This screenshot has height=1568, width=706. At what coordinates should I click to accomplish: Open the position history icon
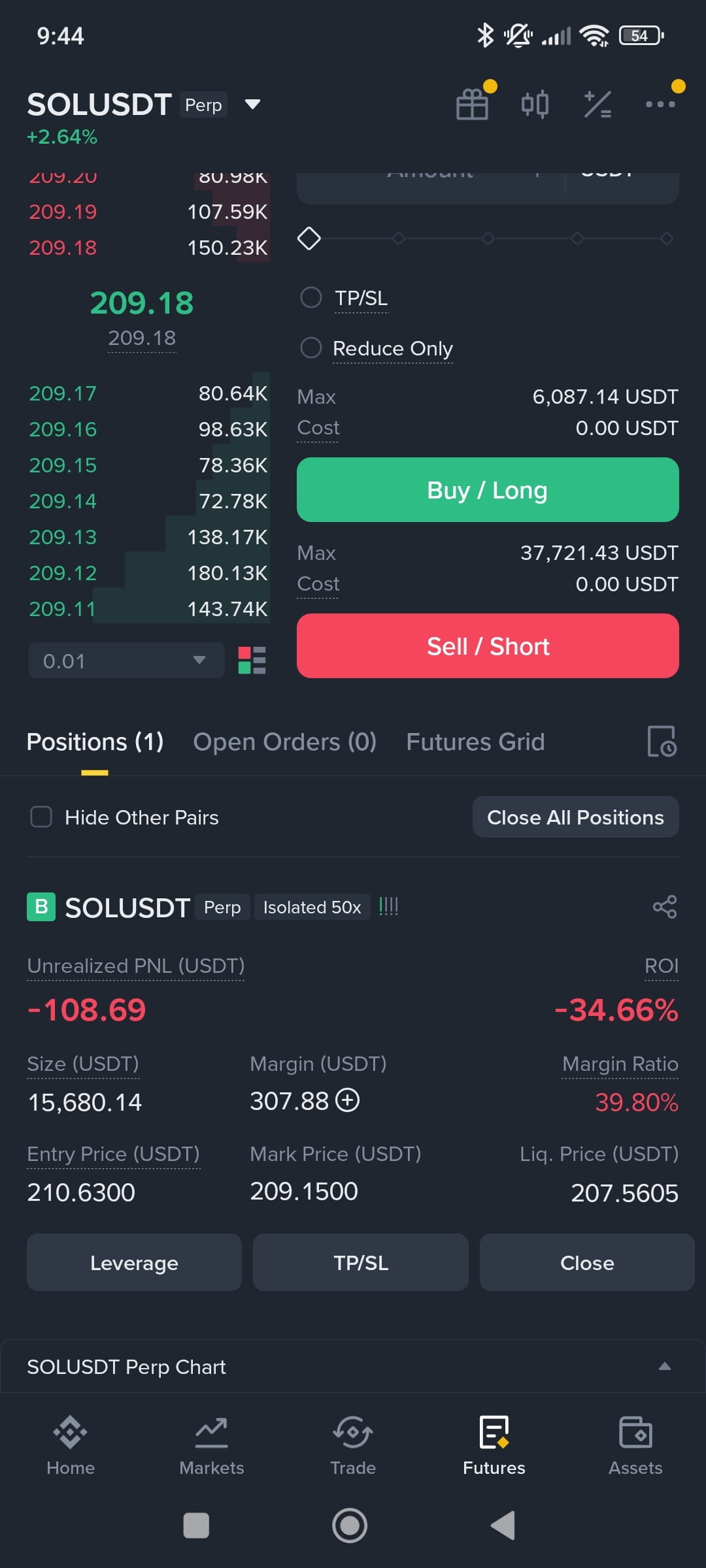[662, 742]
